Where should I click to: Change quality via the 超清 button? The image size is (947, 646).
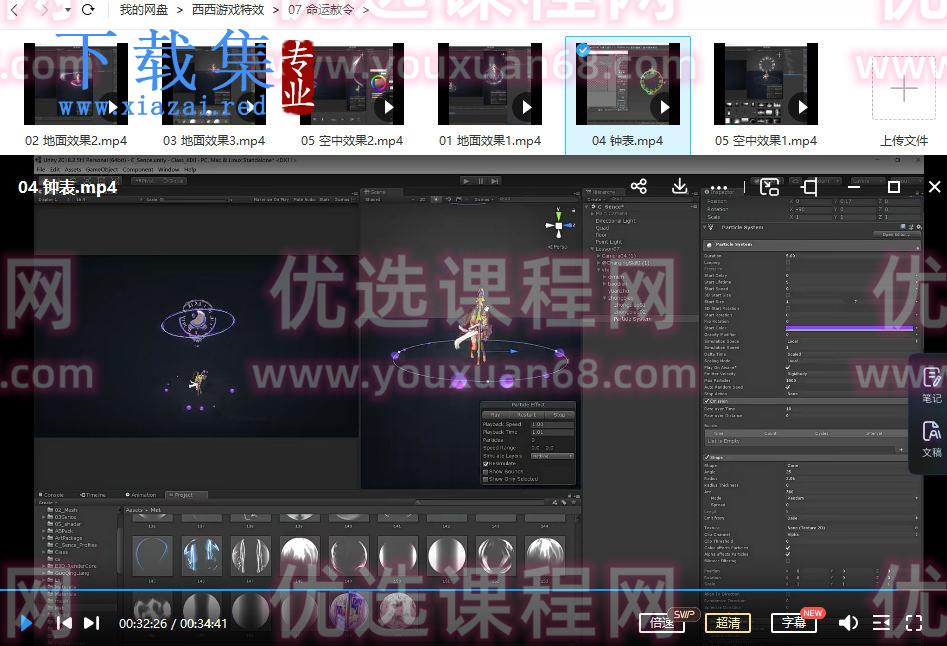(728, 622)
